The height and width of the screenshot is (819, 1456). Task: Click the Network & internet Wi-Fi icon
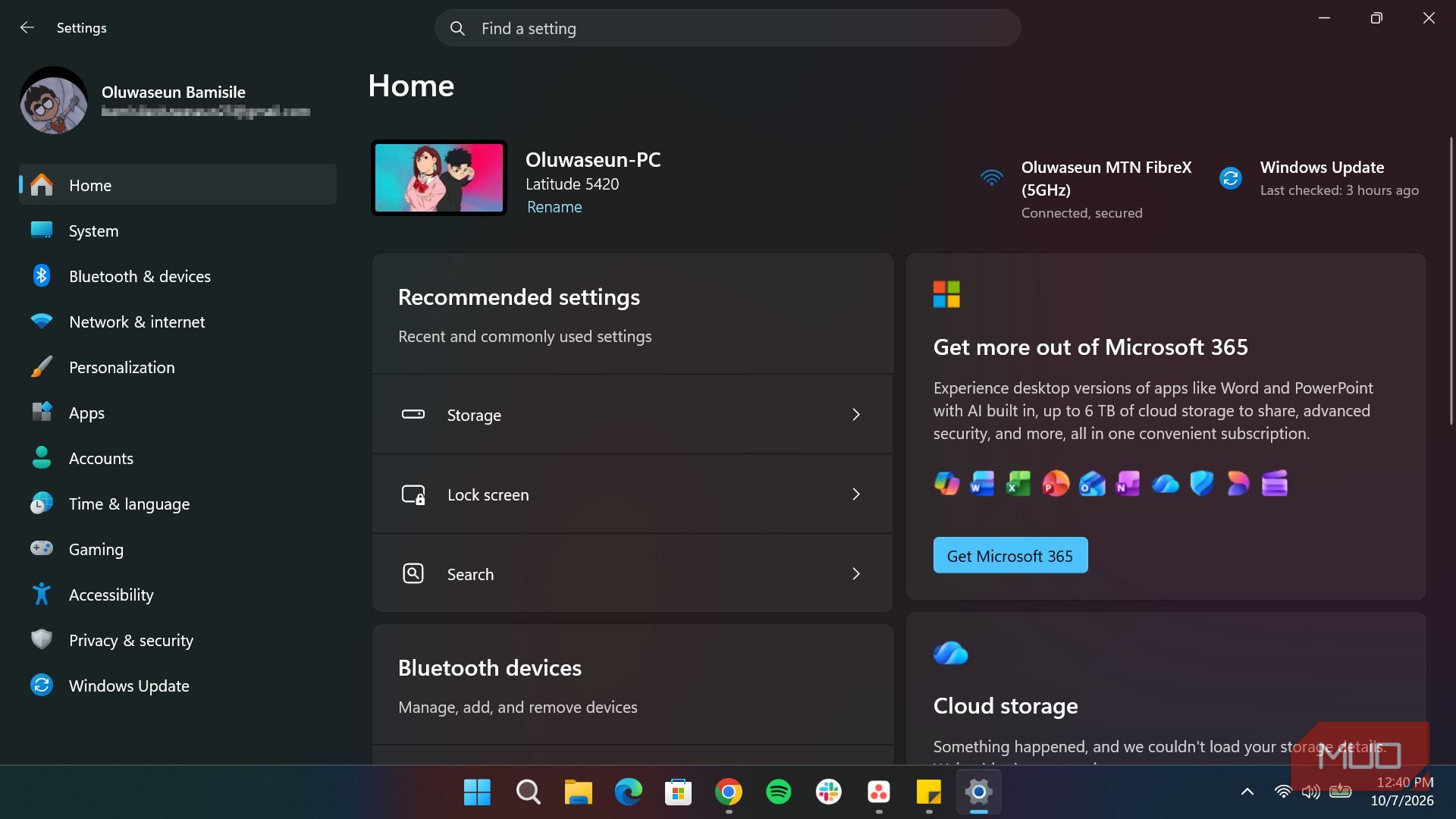point(42,322)
